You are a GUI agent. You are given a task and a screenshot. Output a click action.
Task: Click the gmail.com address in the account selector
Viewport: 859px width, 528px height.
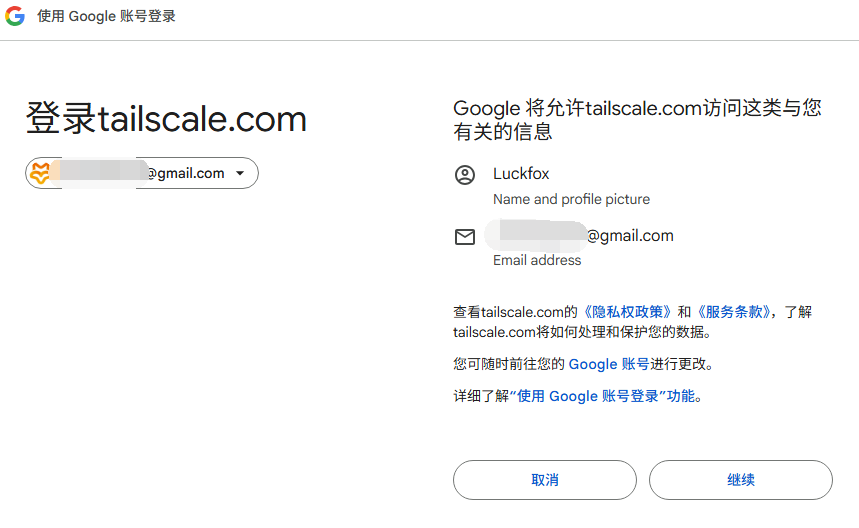point(186,173)
